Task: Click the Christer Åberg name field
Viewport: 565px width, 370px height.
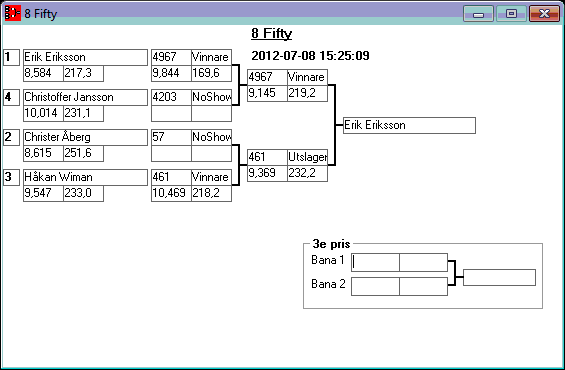Action: 85,137
